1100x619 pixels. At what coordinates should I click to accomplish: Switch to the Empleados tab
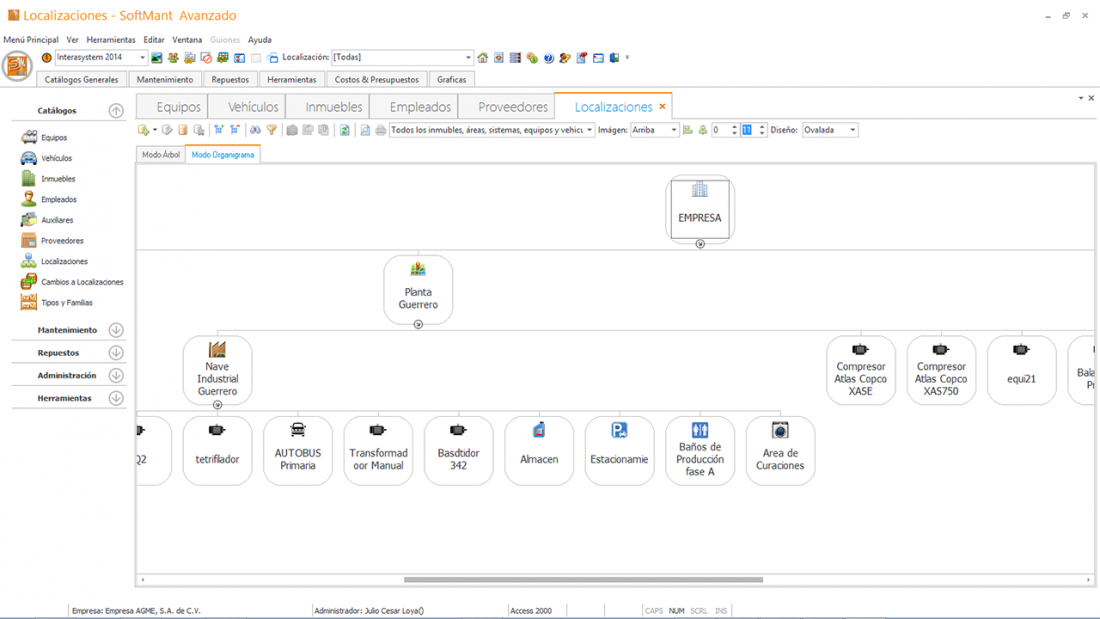click(x=420, y=107)
